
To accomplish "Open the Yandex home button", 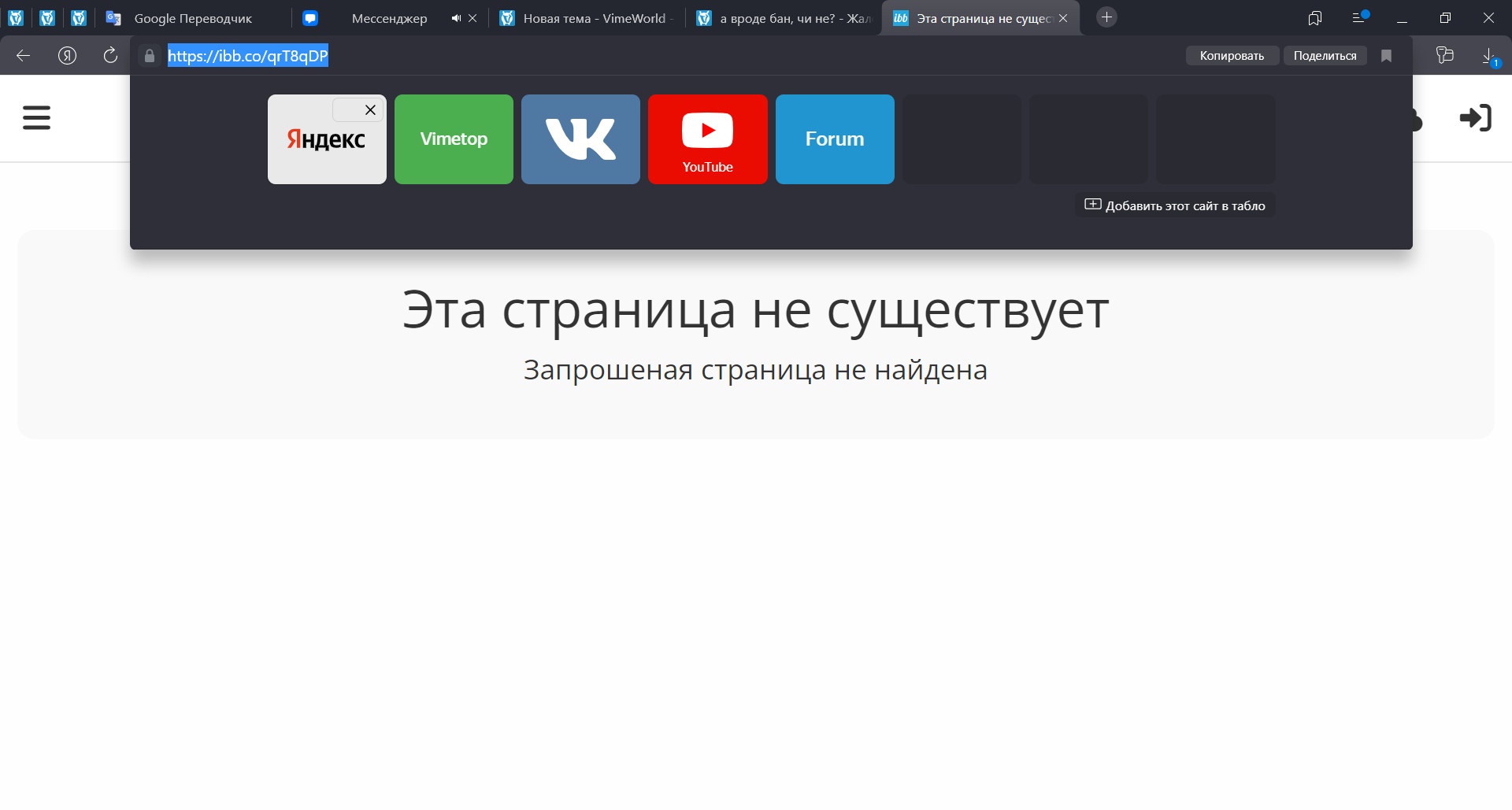I will 68,55.
